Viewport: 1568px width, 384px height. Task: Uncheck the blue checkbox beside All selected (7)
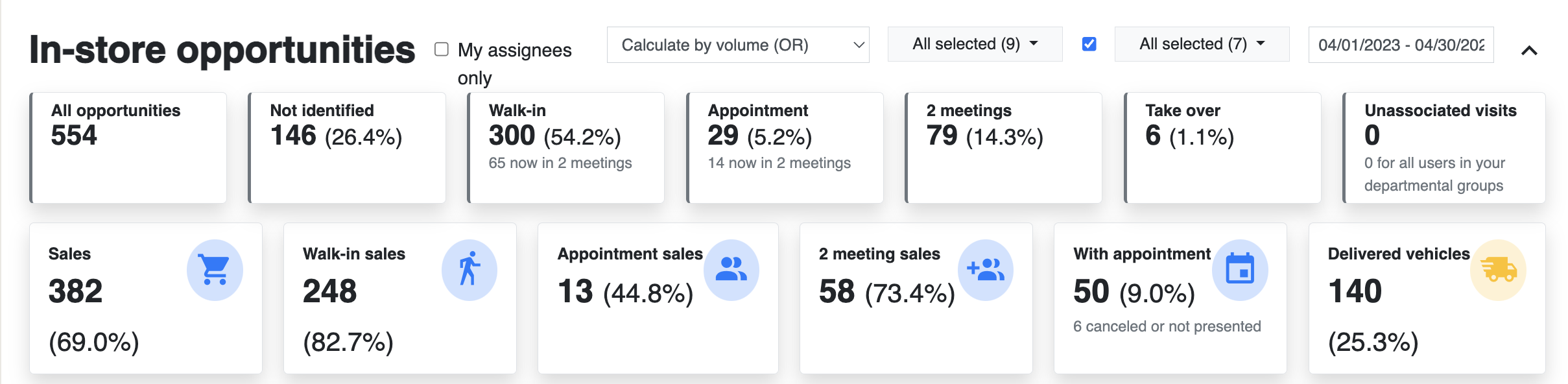tap(1089, 44)
